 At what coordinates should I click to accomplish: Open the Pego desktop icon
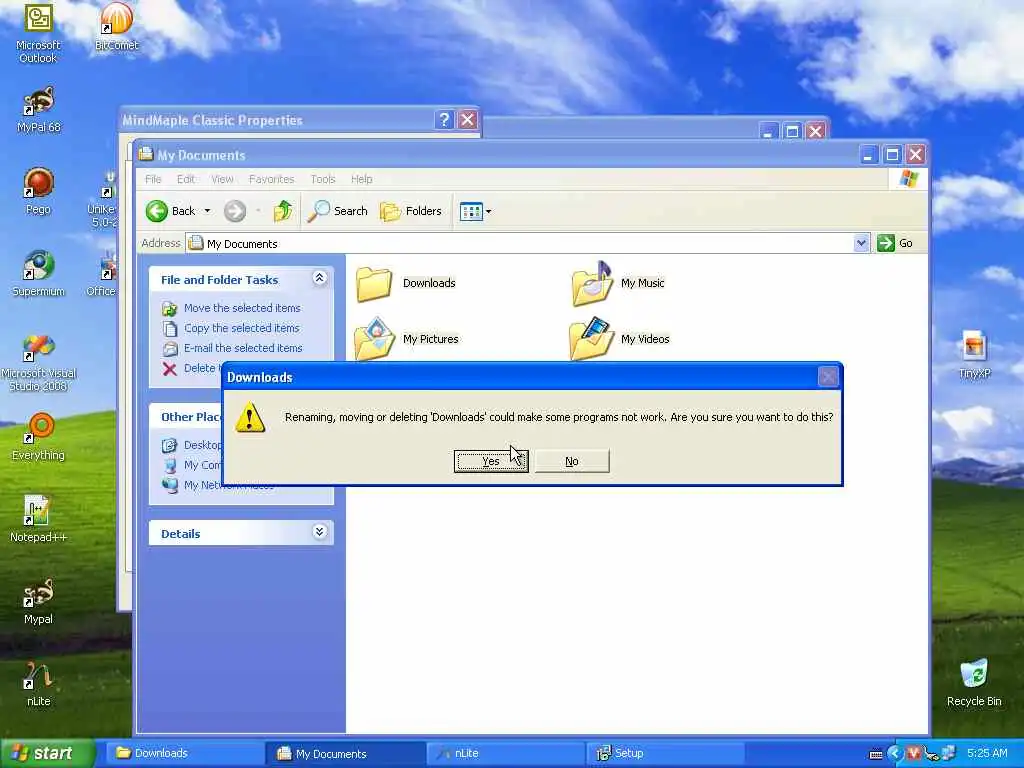[39, 191]
